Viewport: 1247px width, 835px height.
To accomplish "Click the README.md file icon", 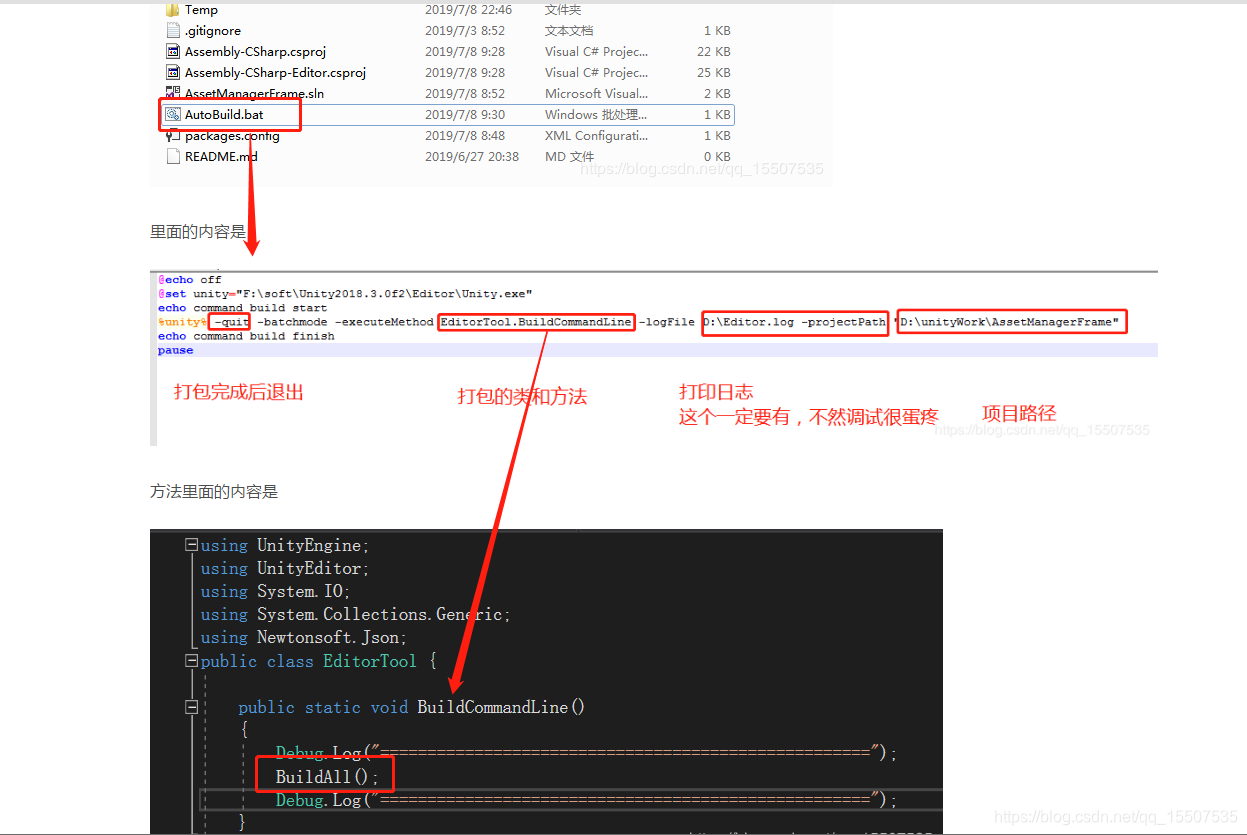I will pyautogui.click(x=172, y=157).
